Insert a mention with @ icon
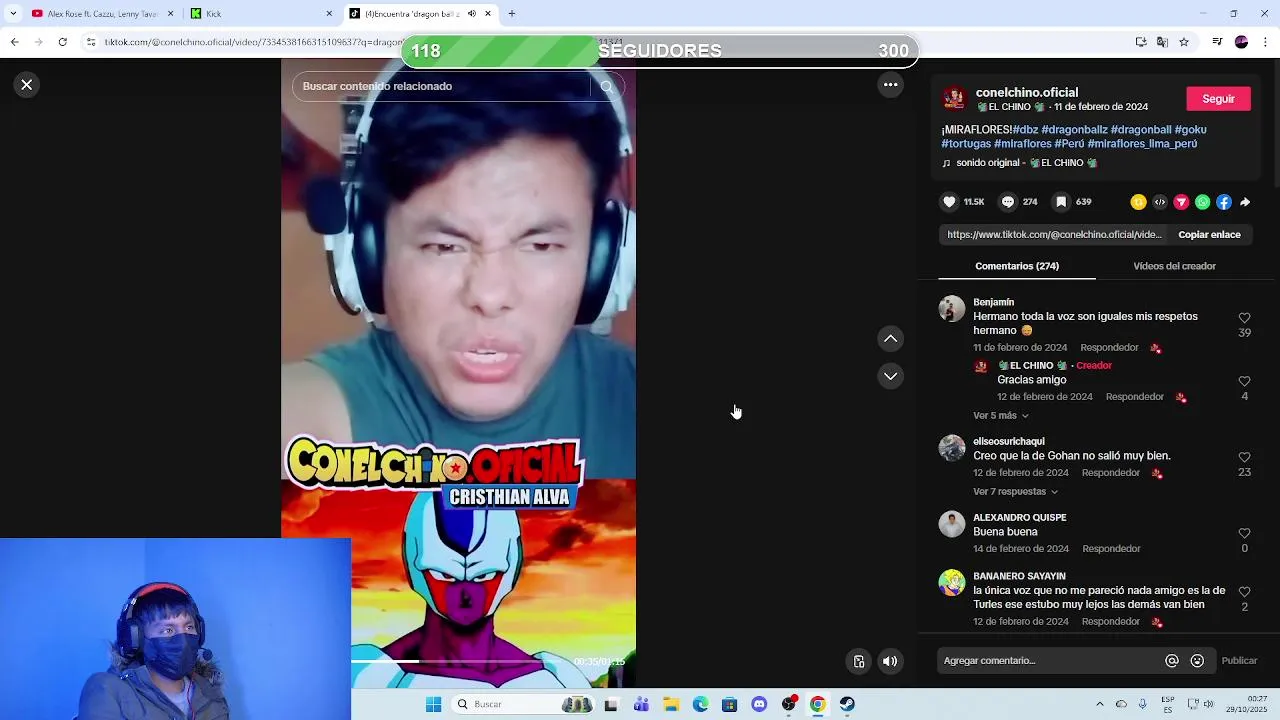1280x720 pixels. click(x=1172, y=661)
